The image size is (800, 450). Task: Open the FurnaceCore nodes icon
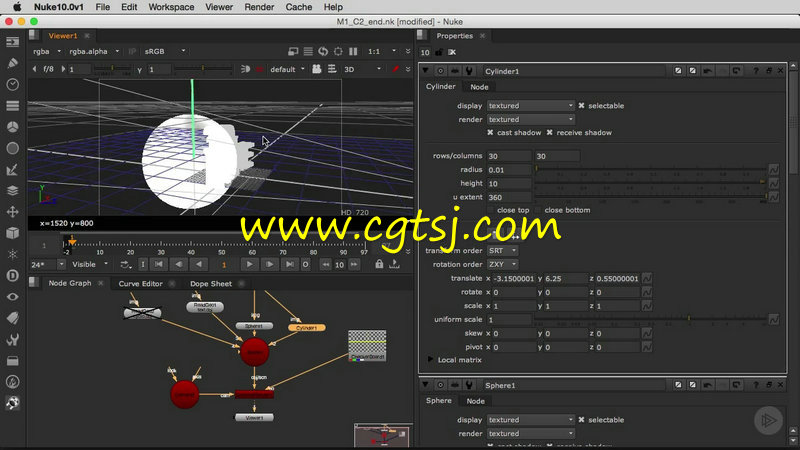(x=12, y=382)
